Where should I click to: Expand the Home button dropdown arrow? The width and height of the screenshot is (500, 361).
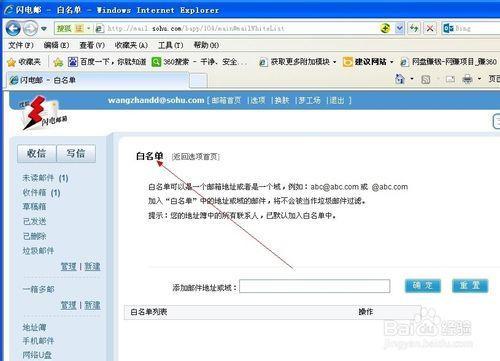pos(412,79)
